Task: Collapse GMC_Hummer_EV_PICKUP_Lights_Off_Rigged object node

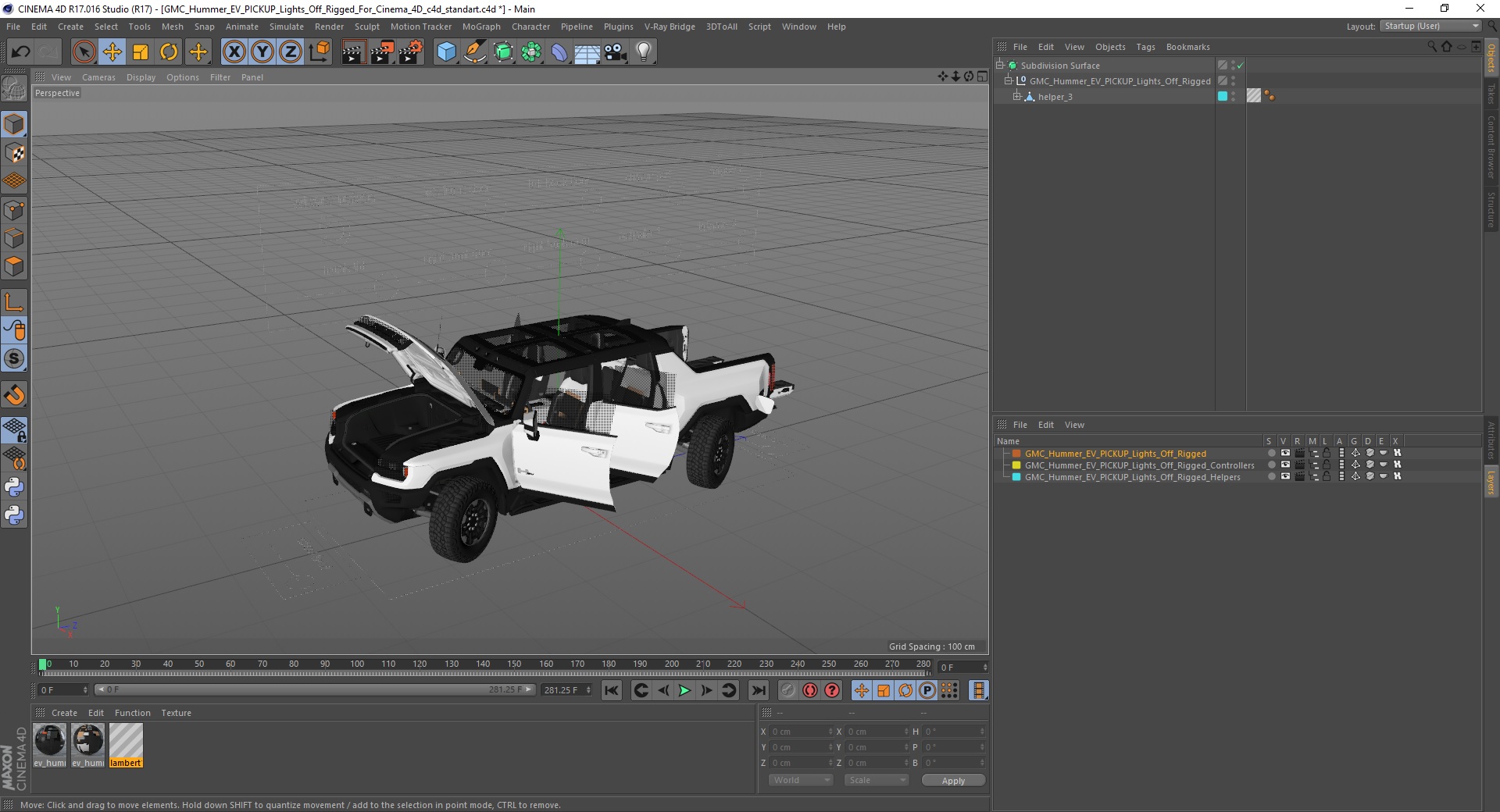Action: point(1008,80)
